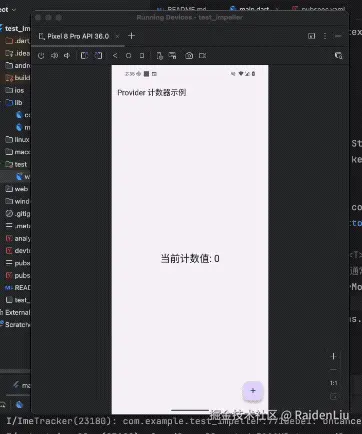Lower emulator volume with the volume down icon

[67, 56]
